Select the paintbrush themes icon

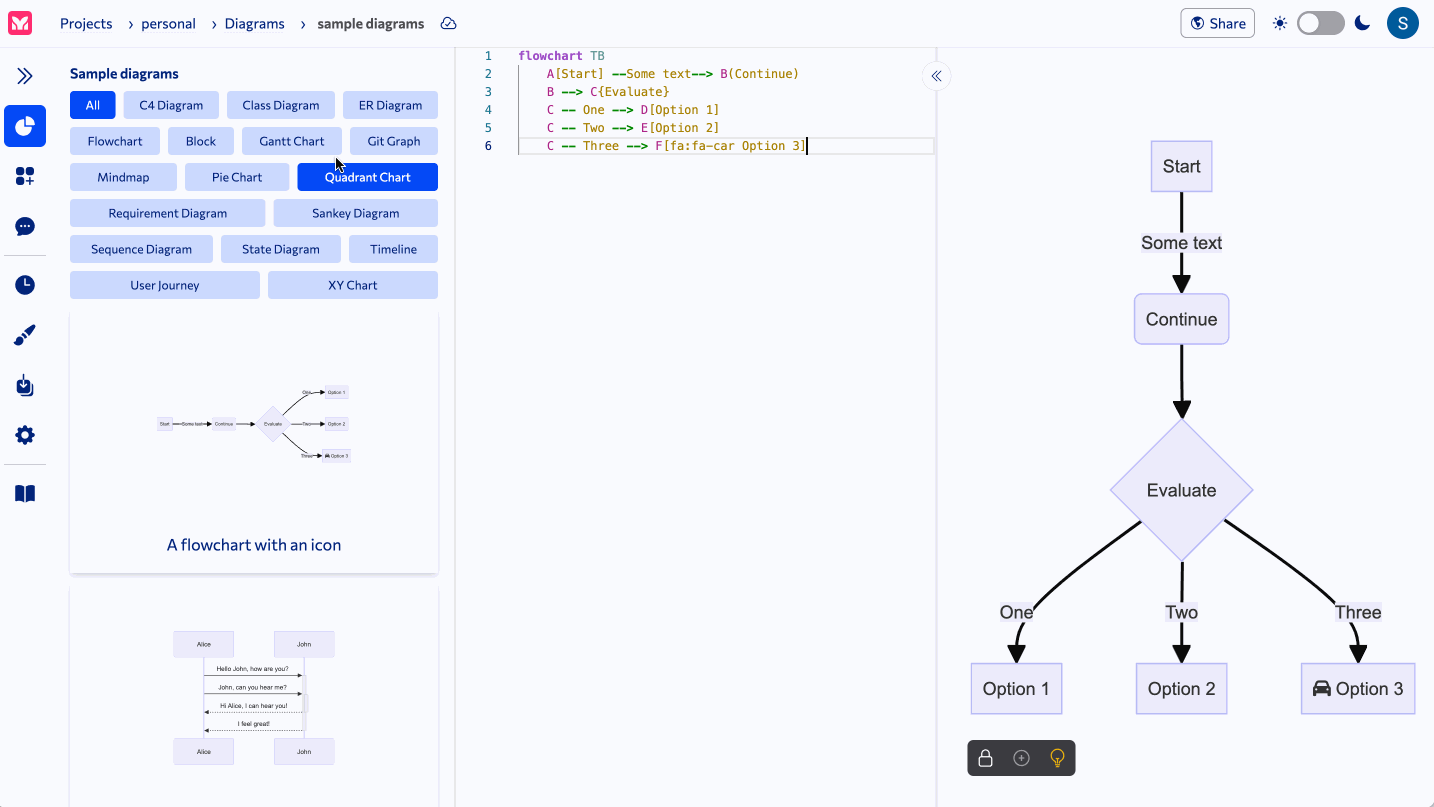(x=25, y=334)
